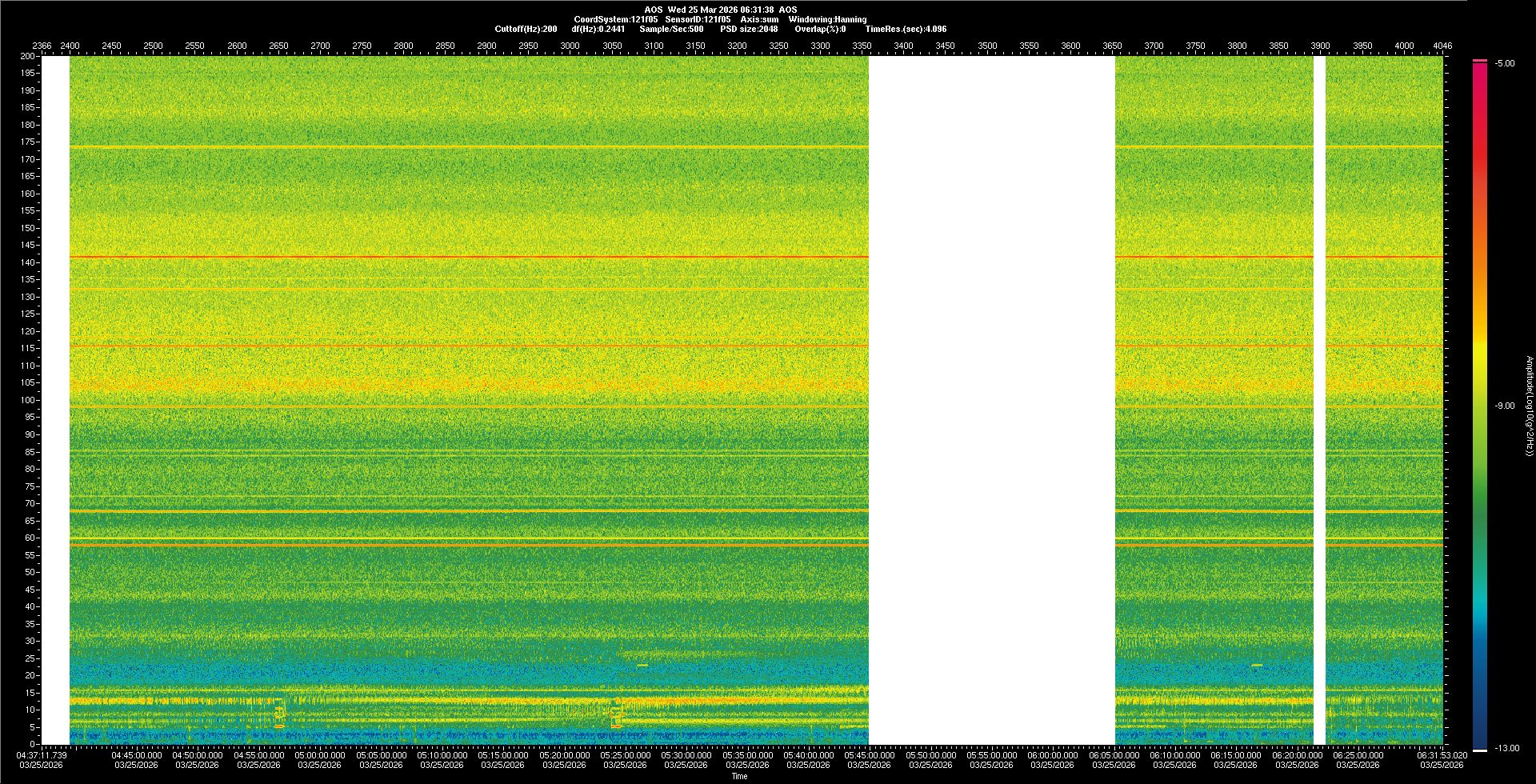Click the Windowing:Hanning header text
The width and height of the screenshot is (1536, 784).
826,19
